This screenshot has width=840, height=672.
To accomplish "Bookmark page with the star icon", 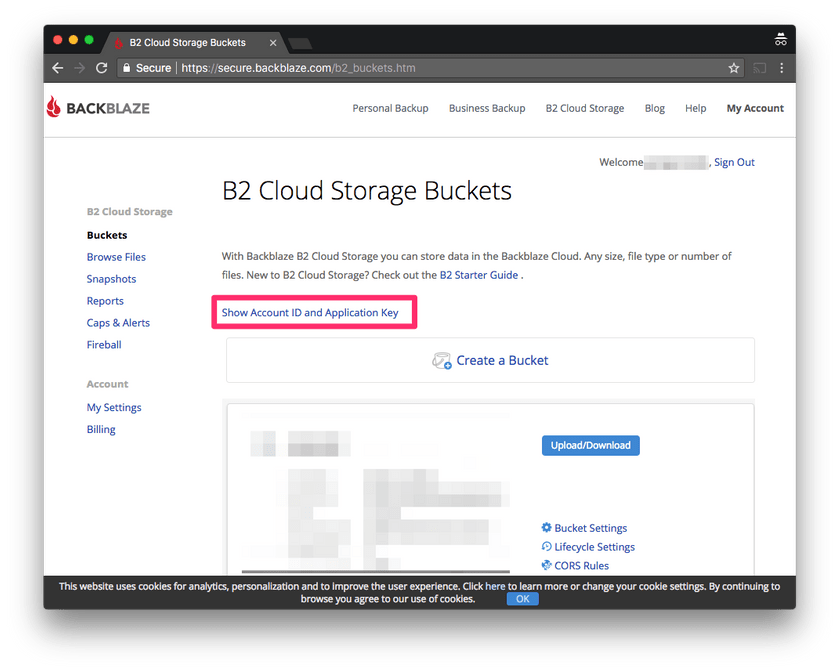I will [x=734, y=68].
